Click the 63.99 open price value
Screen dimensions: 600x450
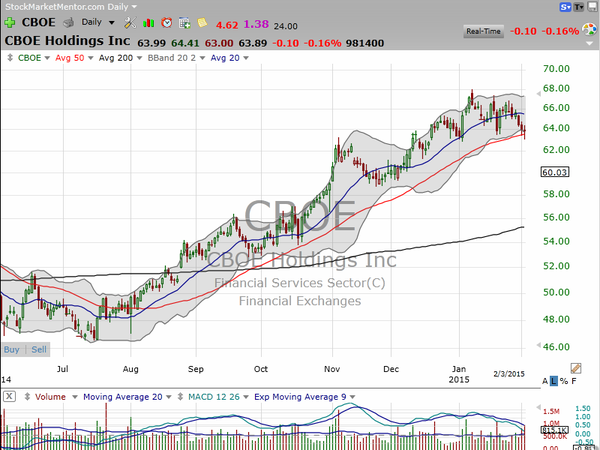[152, 43]
